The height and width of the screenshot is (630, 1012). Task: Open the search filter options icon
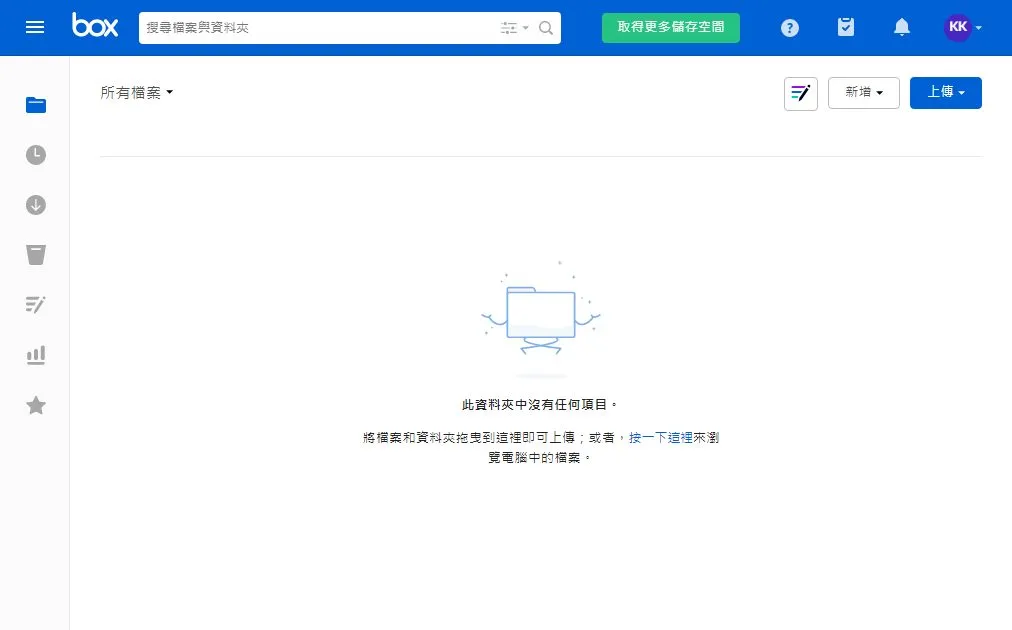[x=514, y=28]
